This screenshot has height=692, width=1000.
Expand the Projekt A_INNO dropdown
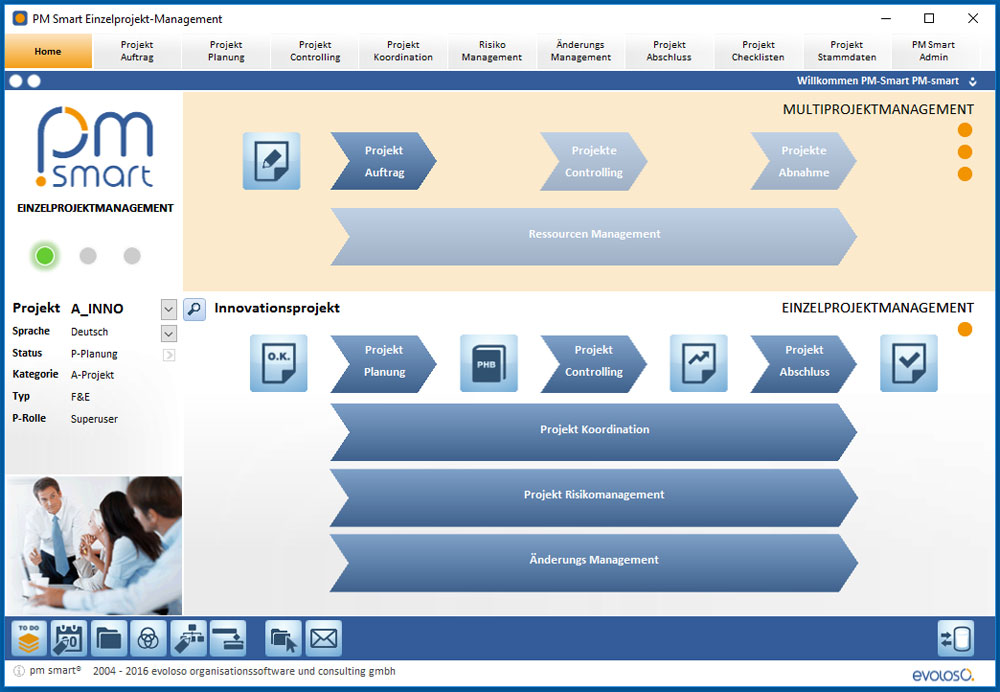168,309
